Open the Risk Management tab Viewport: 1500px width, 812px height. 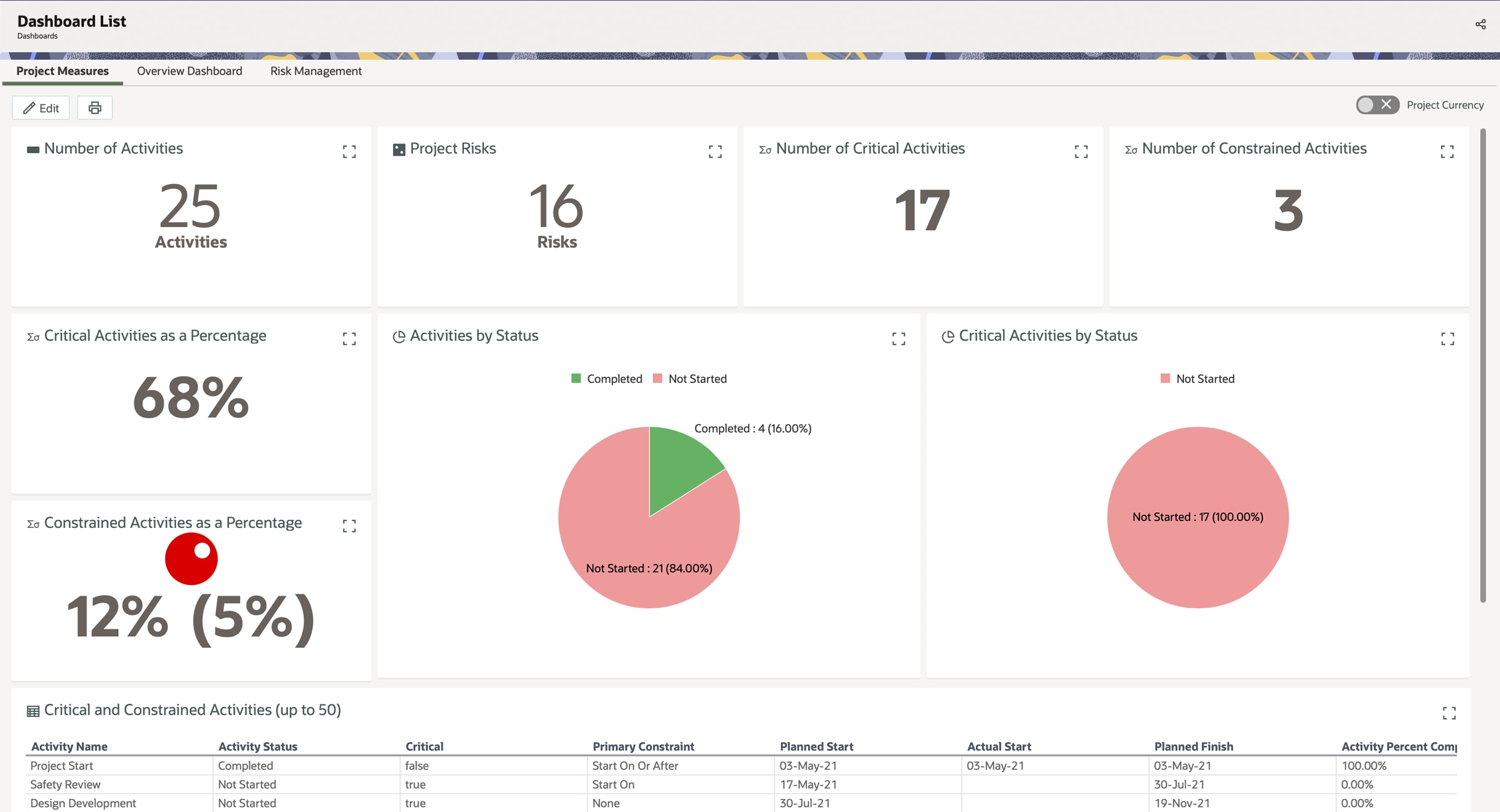point(315,71)
